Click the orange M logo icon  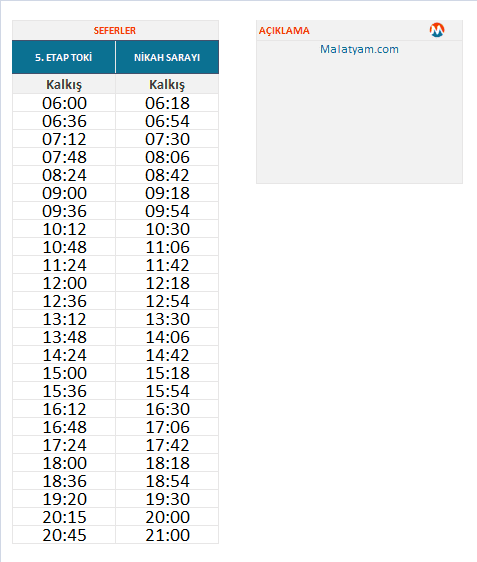pos(437,30)
